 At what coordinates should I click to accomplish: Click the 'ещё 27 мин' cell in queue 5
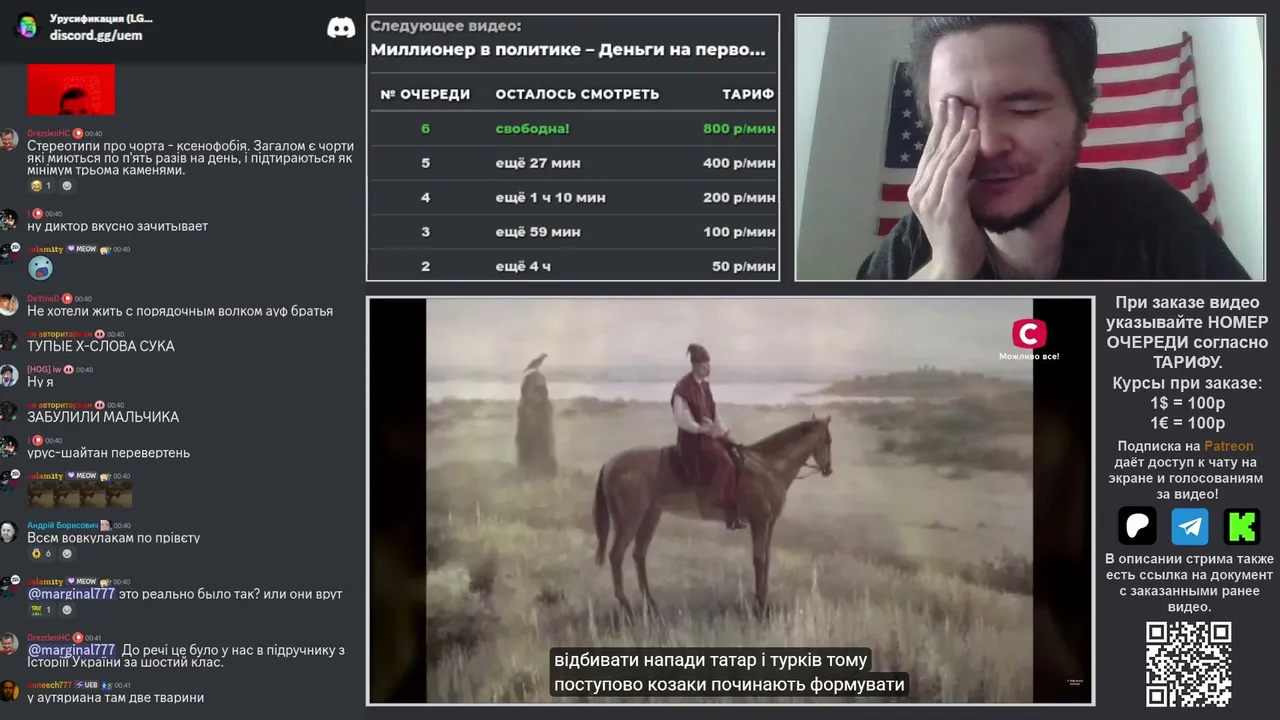pos(538,163)
